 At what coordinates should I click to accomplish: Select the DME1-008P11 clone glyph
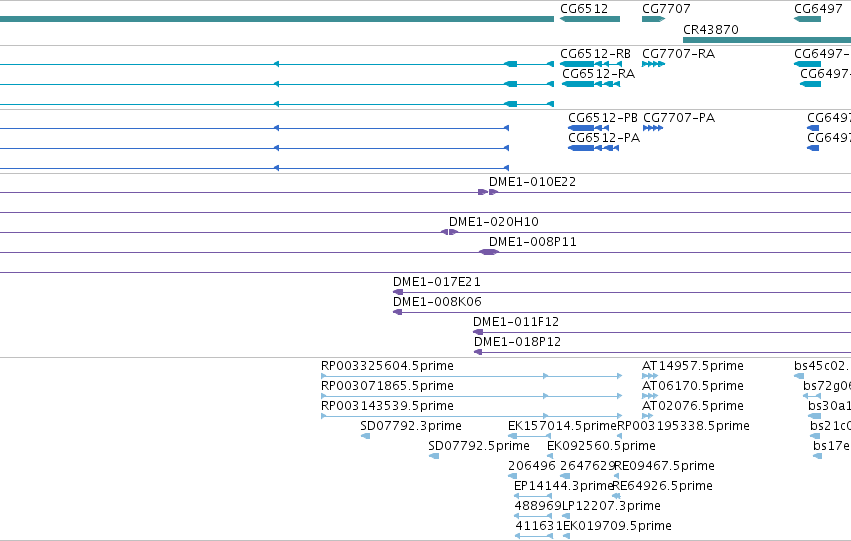(489, 252)
